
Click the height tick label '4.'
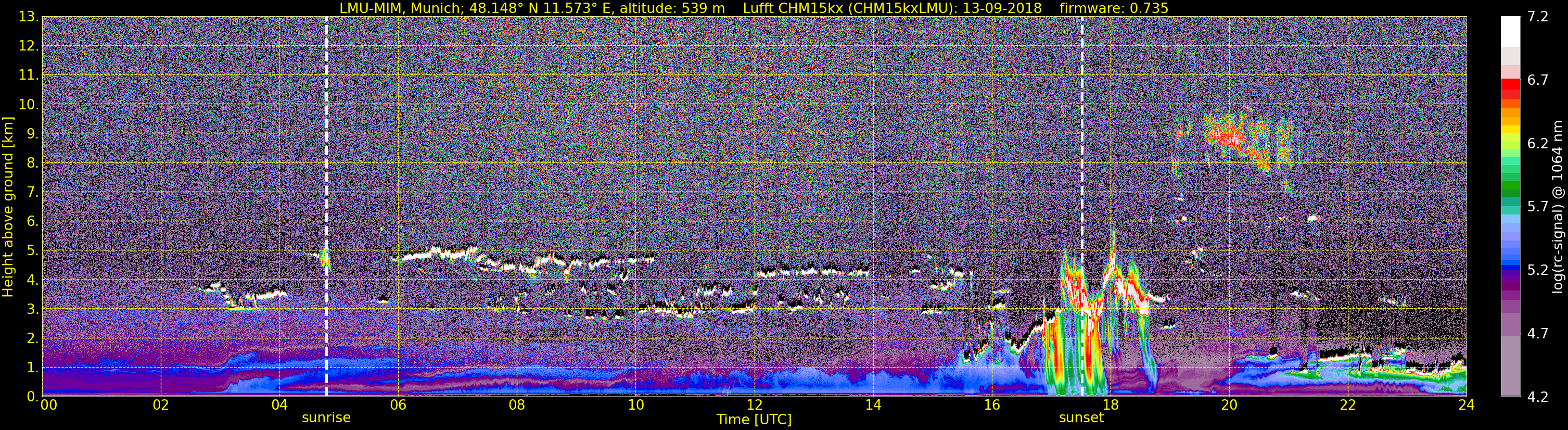32,280
